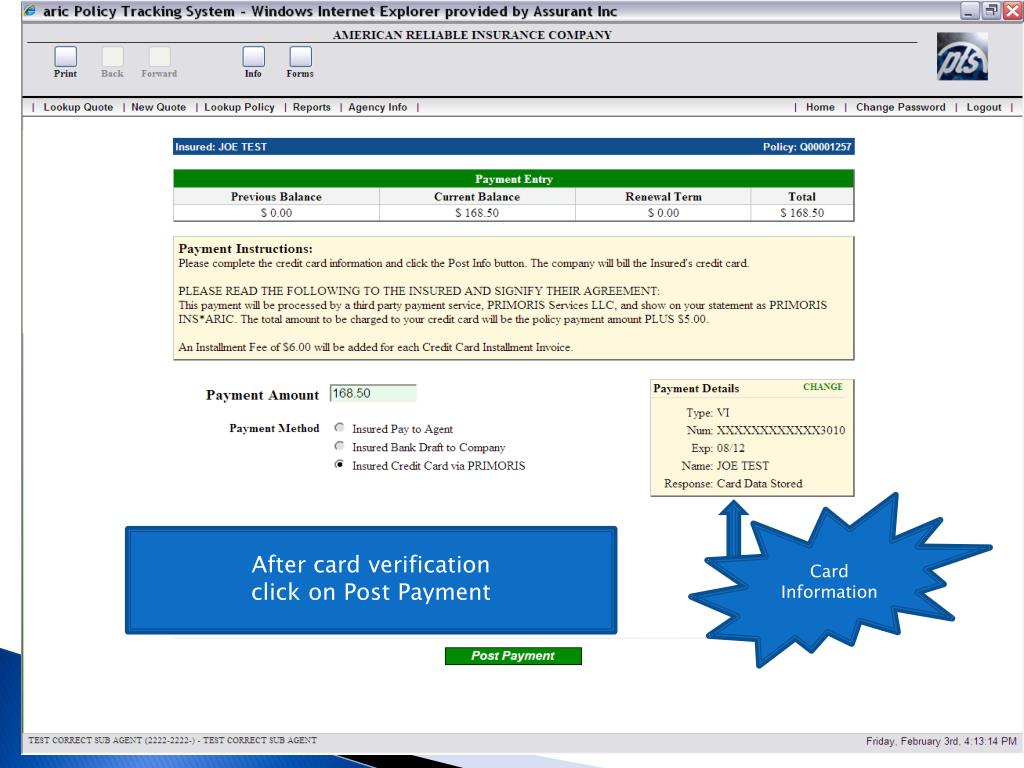Click the Type: VI text
Image resolution: width=1024 pixels, height=768 pixels.
[708, 413]
